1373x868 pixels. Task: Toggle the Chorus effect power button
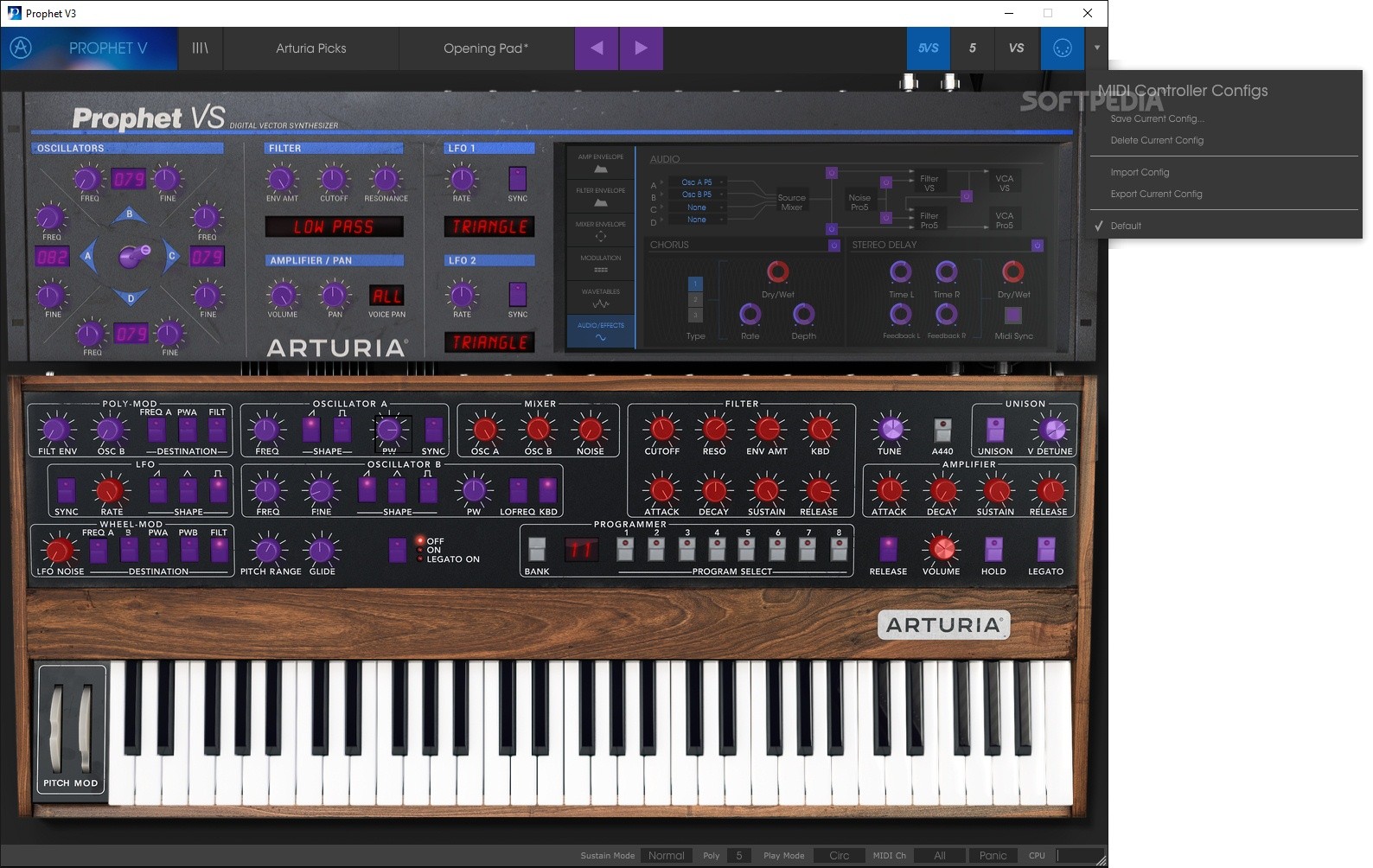pos(834,246)
